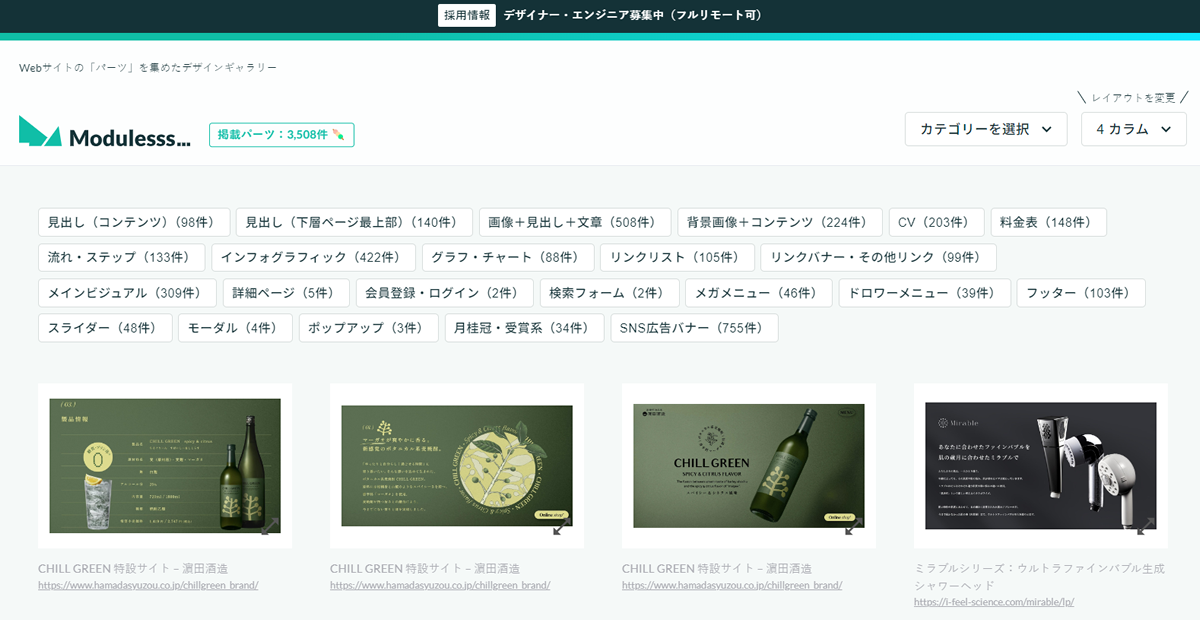Select the 検索フォーム（2件） category
Image resolution: width=1200 pixels, height=620 pixels.
click(x=609, y=293)
